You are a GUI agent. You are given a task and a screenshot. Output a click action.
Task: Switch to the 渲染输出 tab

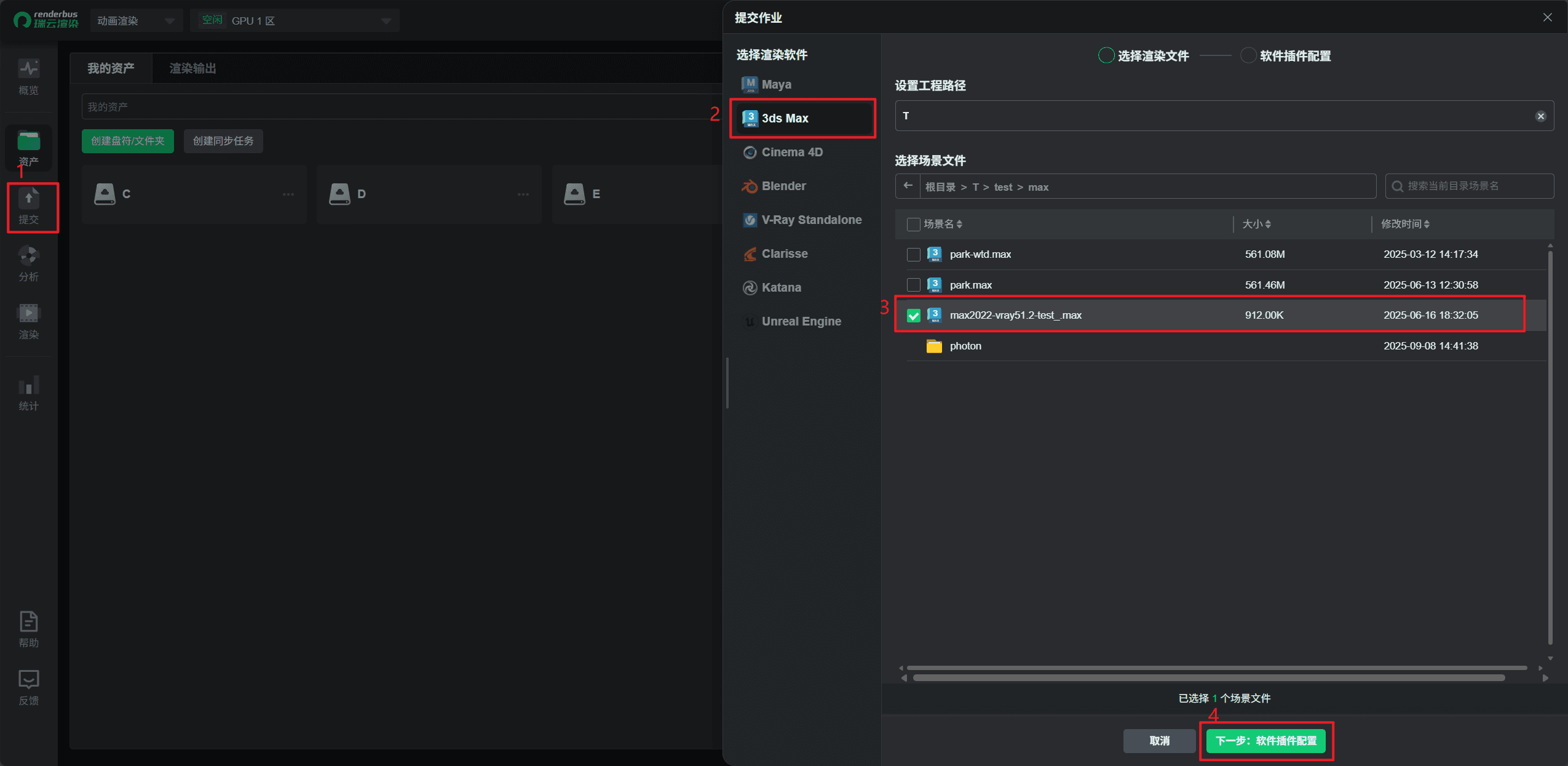[193, 68]
